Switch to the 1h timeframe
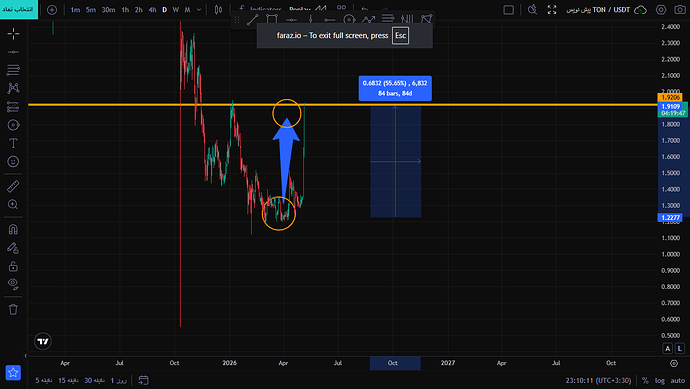 tap(125, 10)
